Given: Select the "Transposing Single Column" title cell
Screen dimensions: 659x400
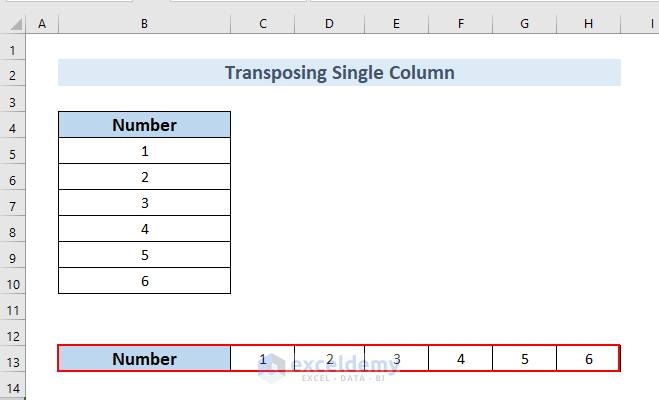Looking at the screenshot, I should tap(339, 73).
